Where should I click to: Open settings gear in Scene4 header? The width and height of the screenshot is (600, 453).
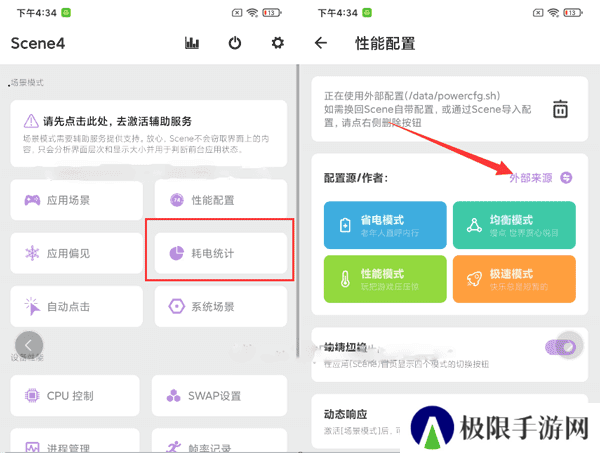click(278, 43)
